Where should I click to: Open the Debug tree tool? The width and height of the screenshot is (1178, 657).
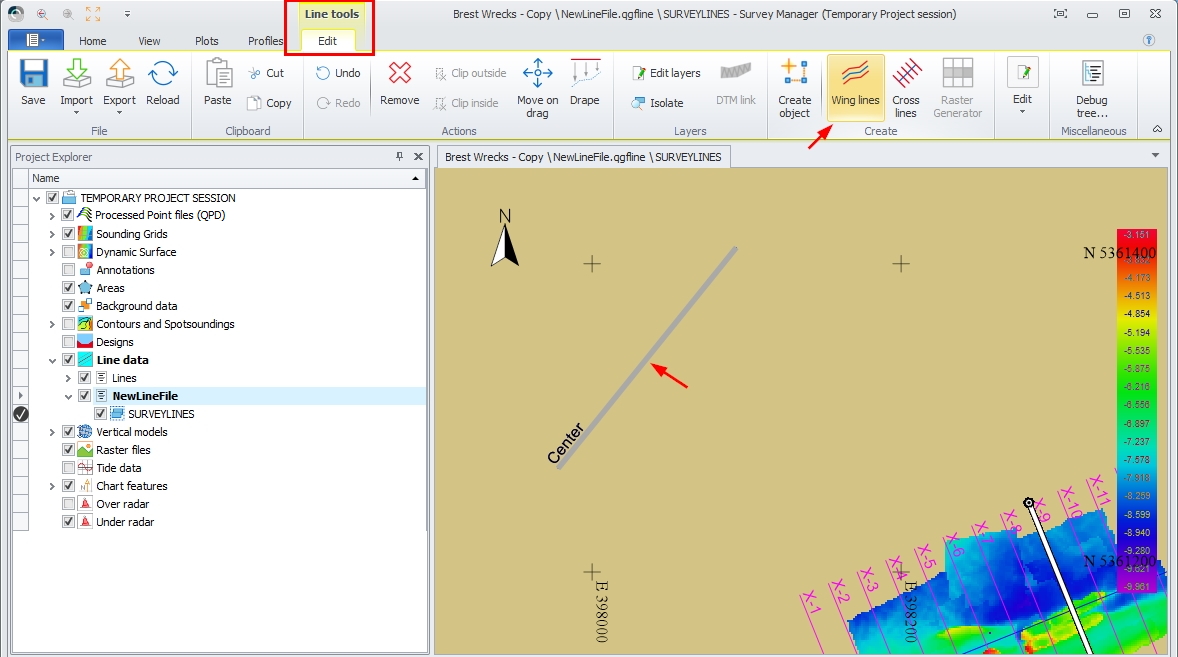1091,86
